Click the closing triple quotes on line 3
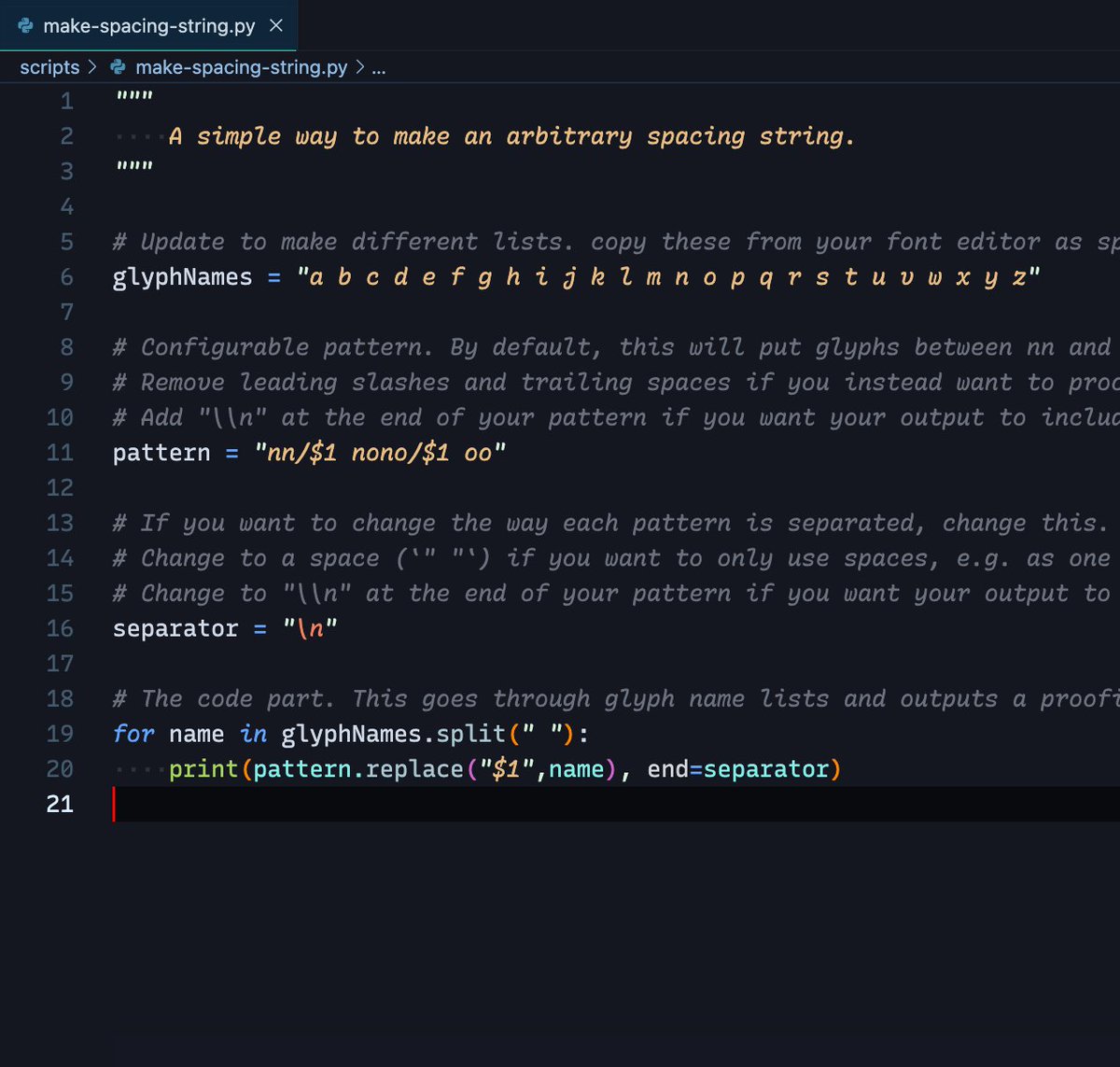 133,167
